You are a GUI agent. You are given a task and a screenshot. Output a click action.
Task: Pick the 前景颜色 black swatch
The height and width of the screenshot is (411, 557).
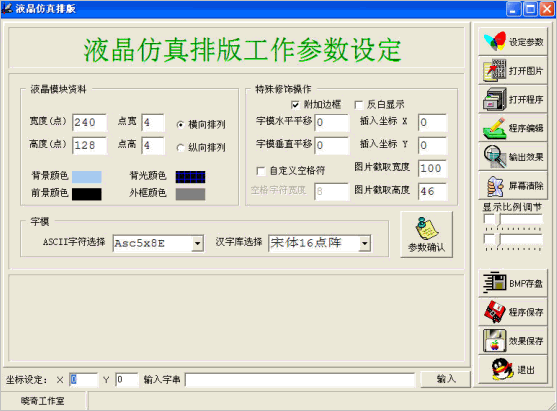87,194
